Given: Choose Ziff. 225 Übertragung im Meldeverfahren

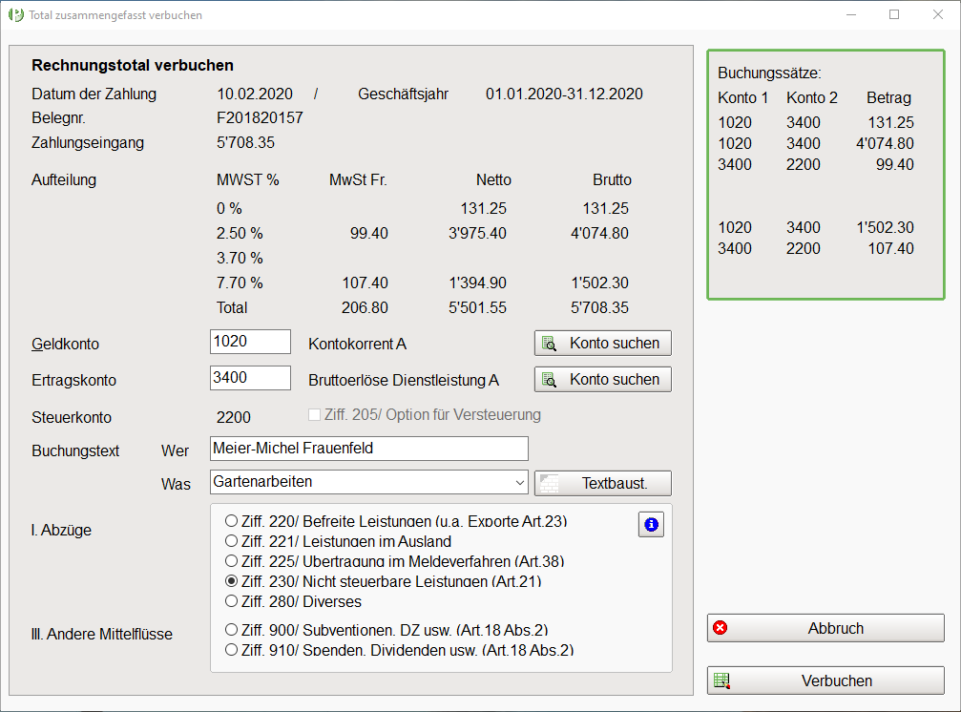Looking at the screenshot, I should coord(232,561).
